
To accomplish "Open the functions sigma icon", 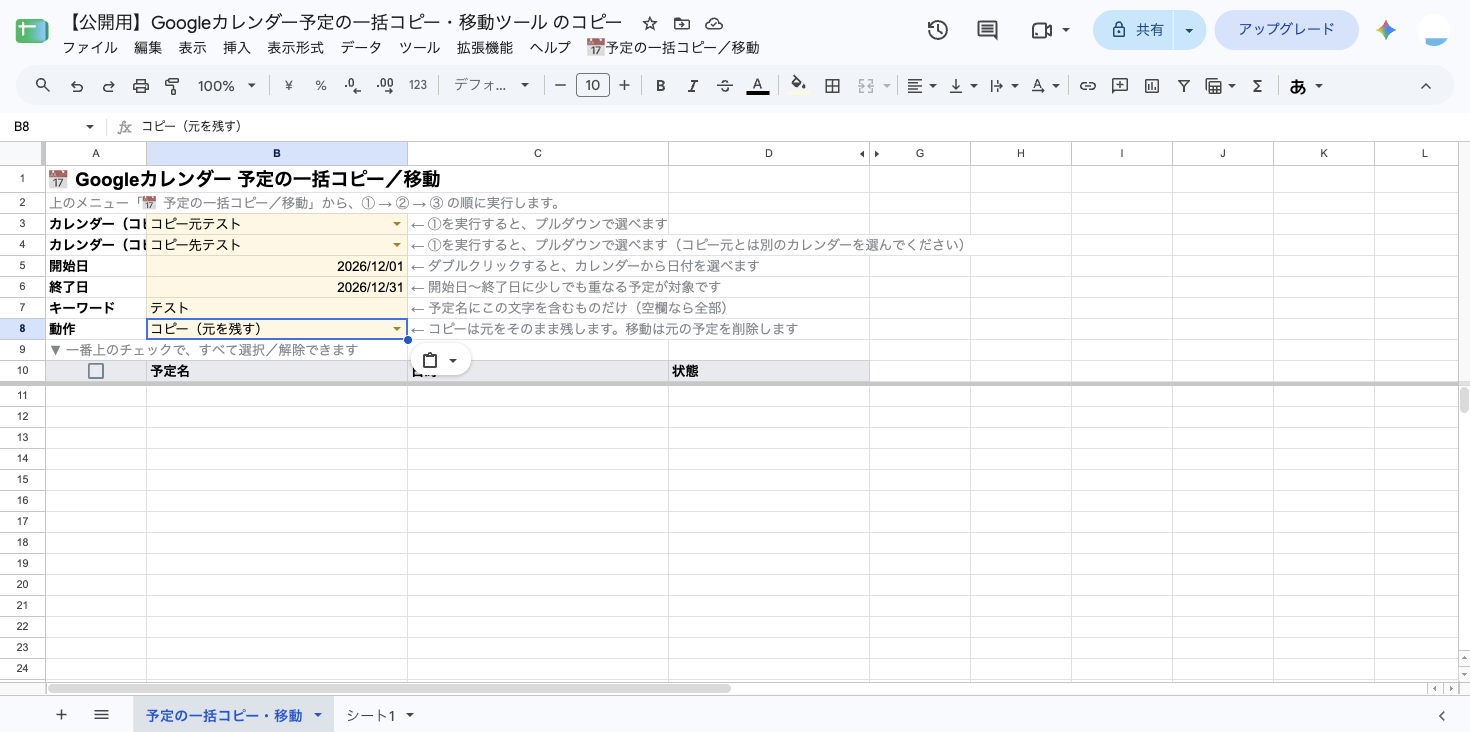I will coord(1258,86).
